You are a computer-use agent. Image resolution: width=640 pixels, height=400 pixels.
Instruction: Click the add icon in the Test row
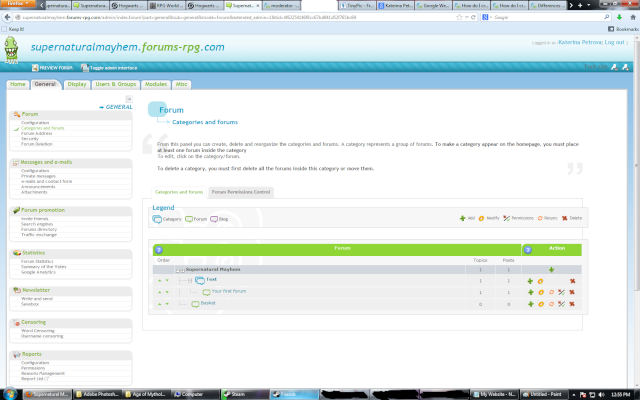pyautogui.click(x=530, y=281)
